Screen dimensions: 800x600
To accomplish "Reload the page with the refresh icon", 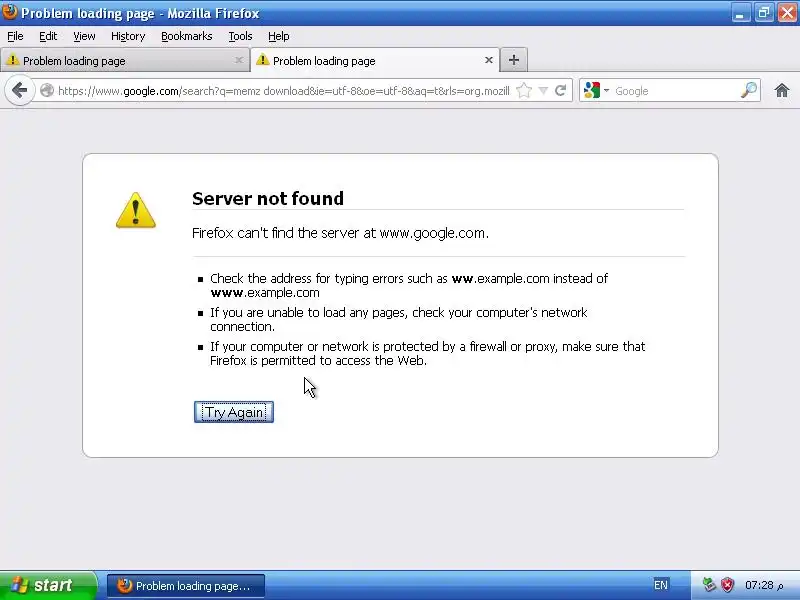I will point(560,91).
